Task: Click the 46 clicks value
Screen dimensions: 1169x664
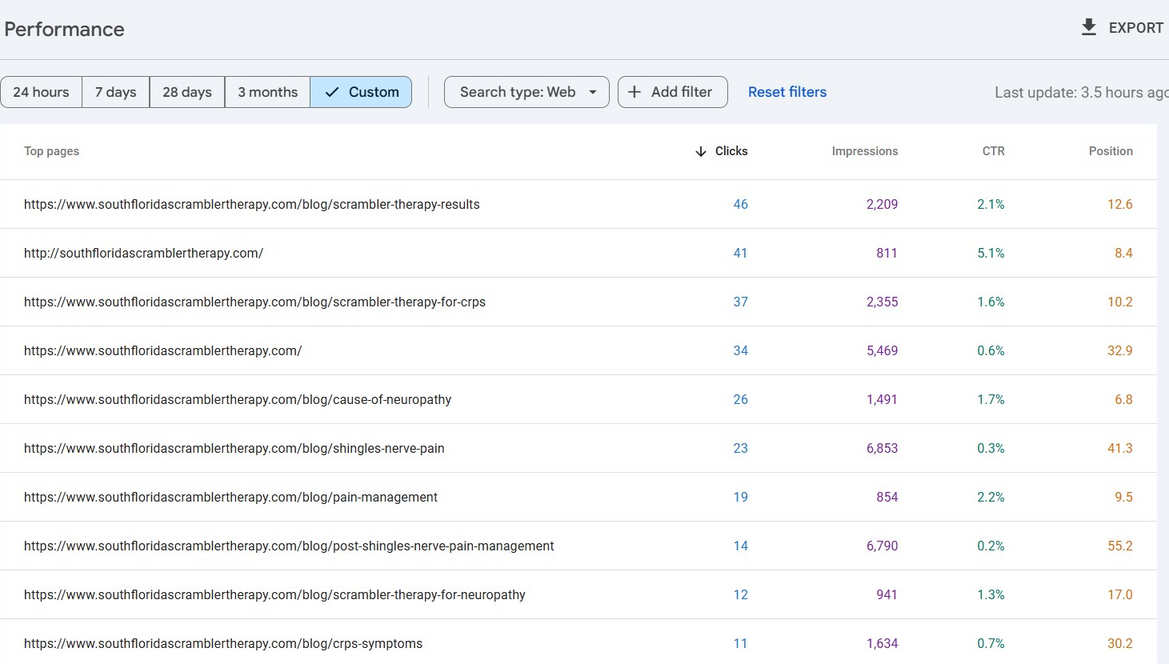Action: (740, 204)
